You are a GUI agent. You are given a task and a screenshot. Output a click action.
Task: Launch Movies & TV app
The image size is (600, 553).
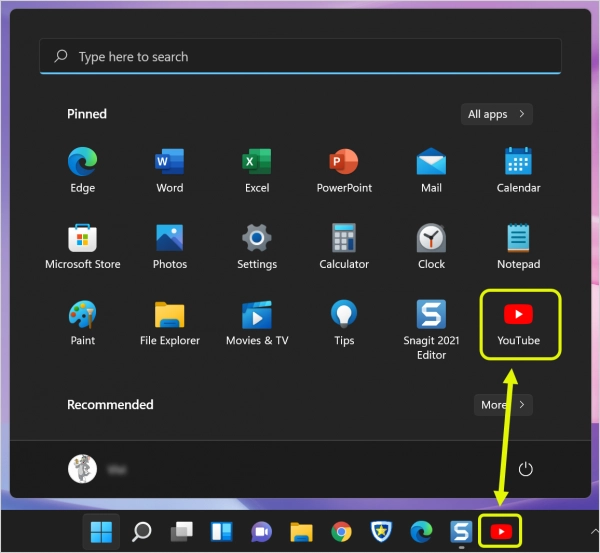coord(257,323)
